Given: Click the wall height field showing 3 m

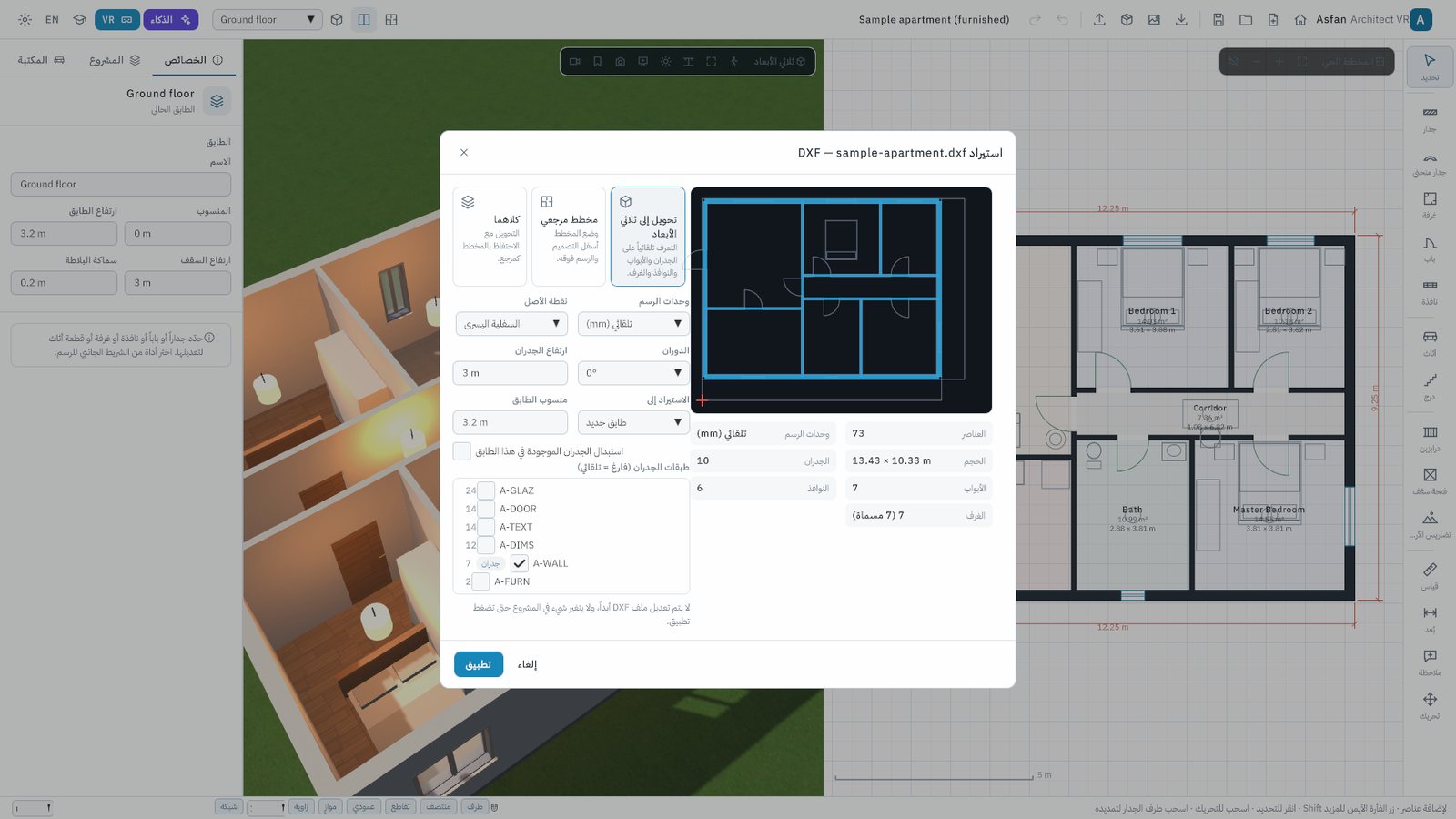Looking at the screenshot, I should pos(510,373).
